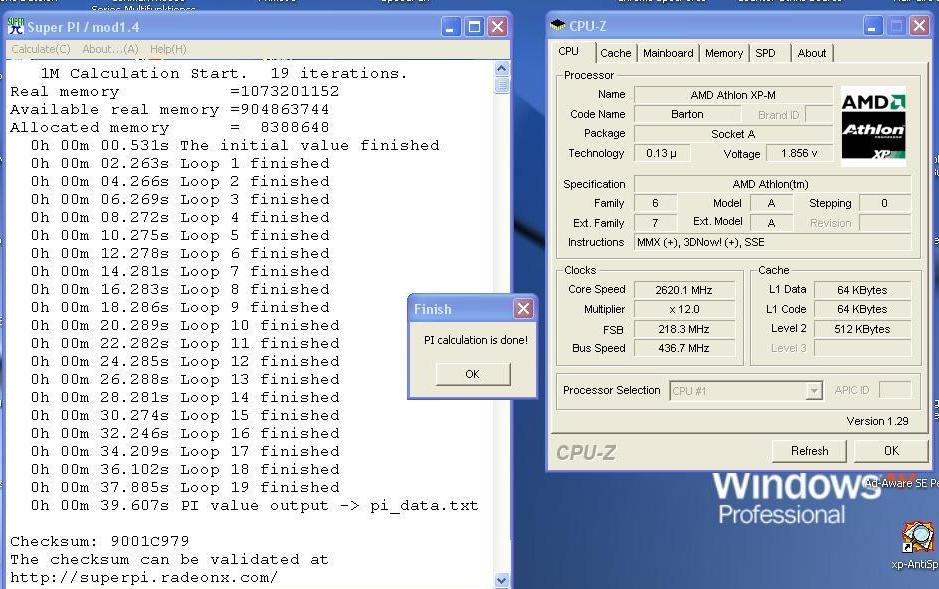Click the initial value finished line
Image resolution: width=939 pixels, height=589 pixels.
(235, 145)
